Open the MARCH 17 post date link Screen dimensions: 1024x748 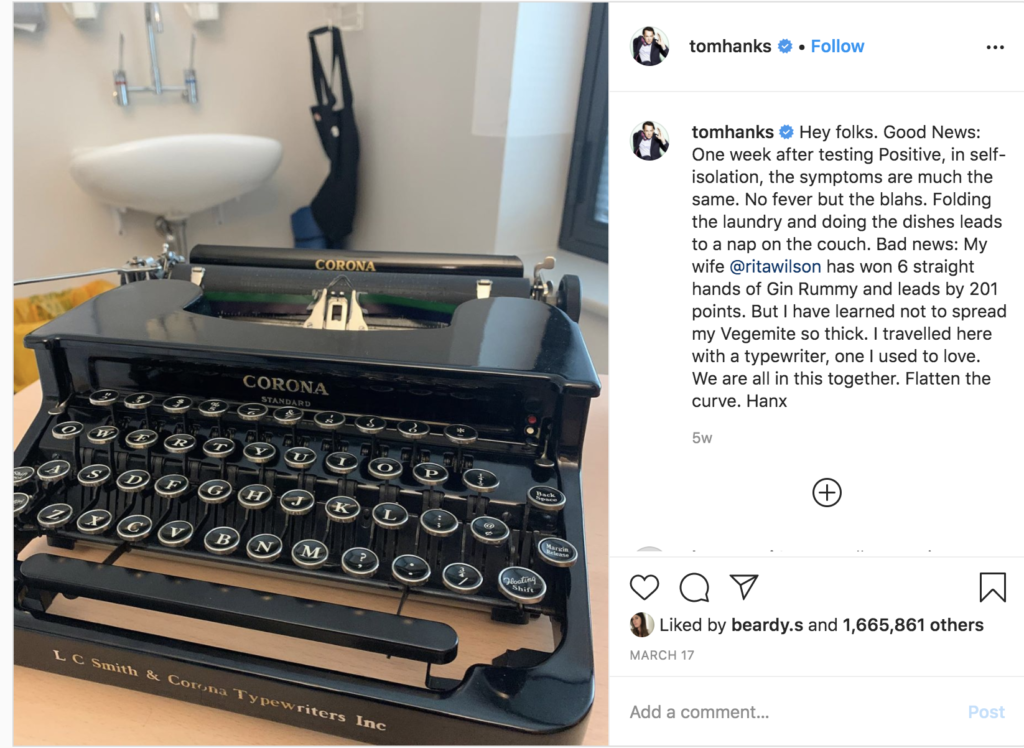click(x=662, y=655)
